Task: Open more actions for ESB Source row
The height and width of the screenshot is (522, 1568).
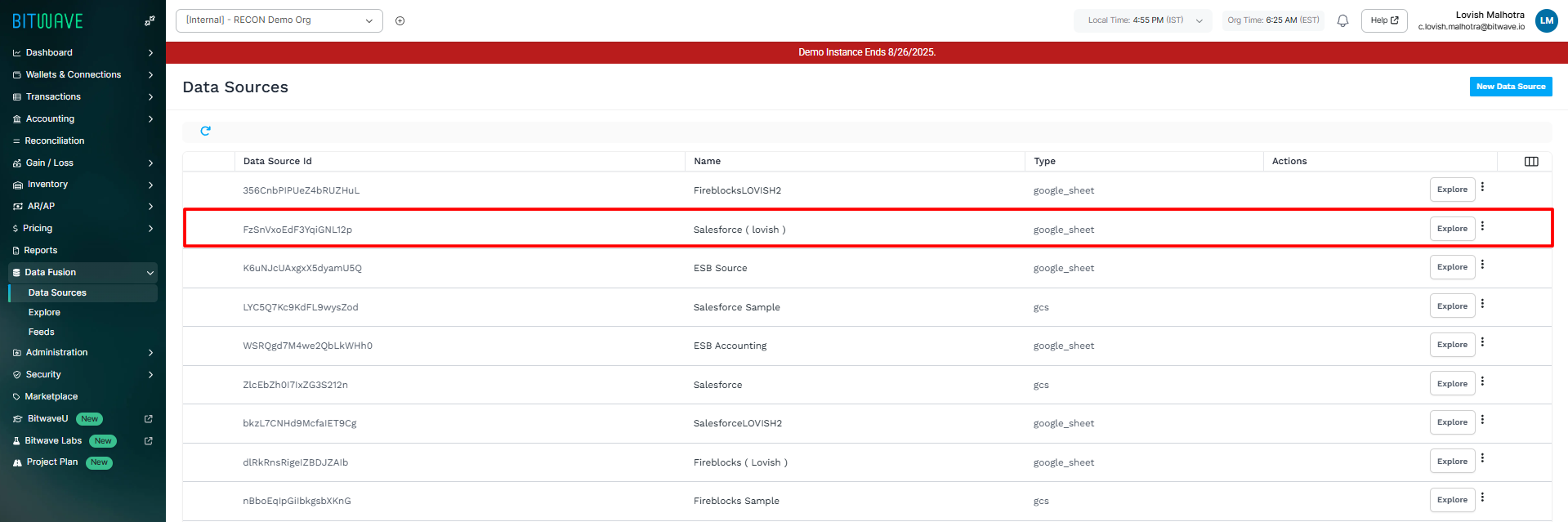Action: pos(1482,265)
